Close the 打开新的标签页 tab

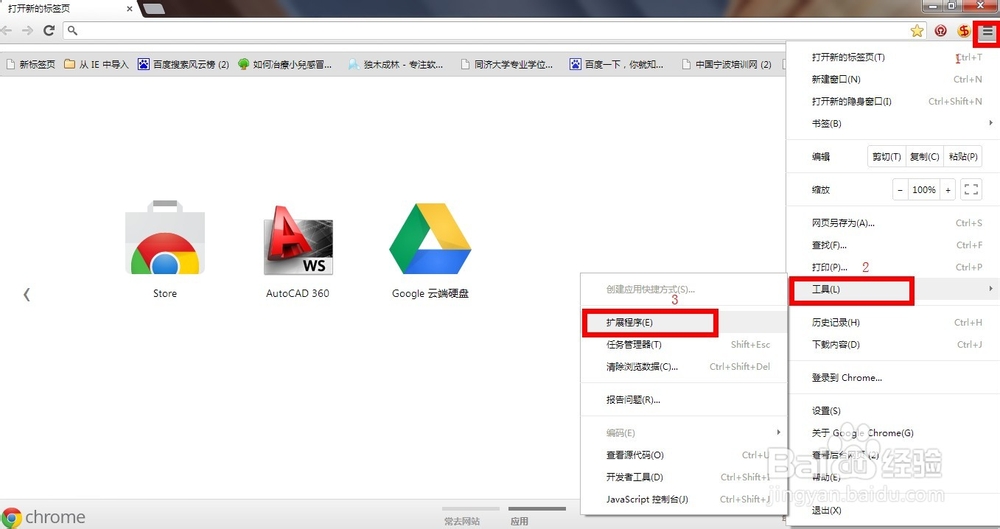[x=129, y=9]
